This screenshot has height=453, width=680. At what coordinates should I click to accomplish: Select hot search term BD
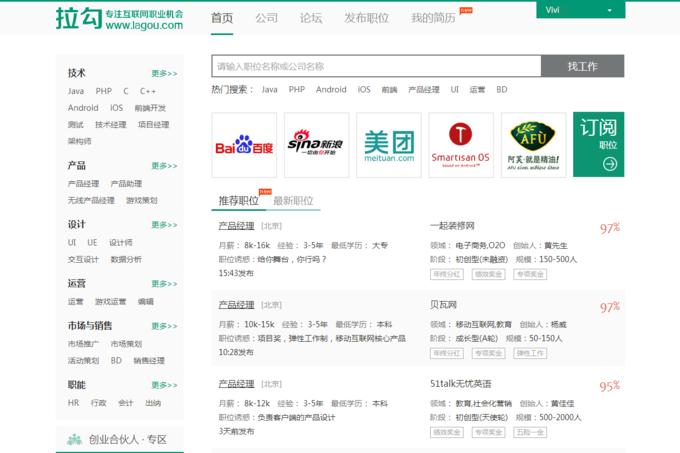[502, 90]
